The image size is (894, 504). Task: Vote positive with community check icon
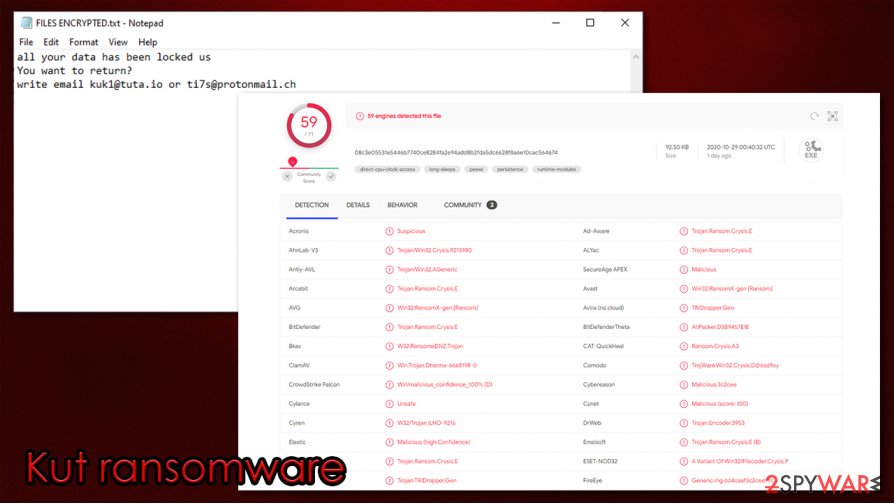coord(331,177)
